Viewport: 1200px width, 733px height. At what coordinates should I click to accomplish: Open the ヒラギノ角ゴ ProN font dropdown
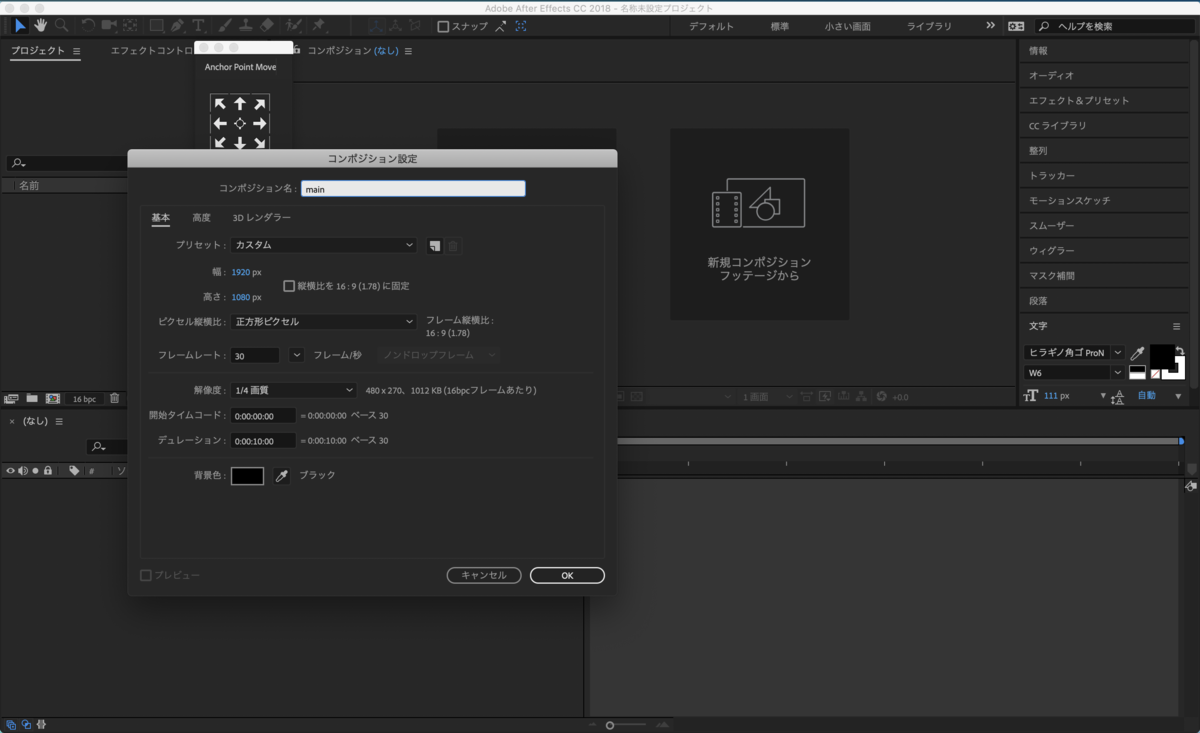(1075, 353)
